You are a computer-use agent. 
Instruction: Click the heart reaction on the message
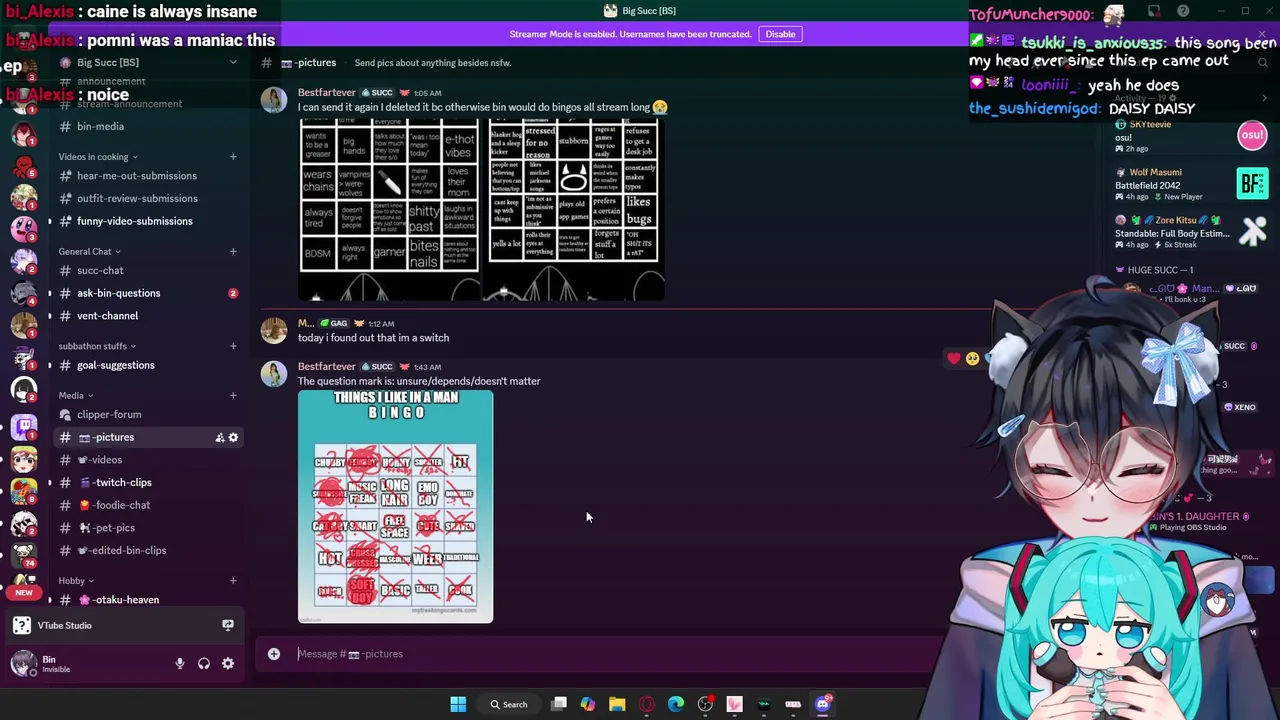tap(954, 358)
